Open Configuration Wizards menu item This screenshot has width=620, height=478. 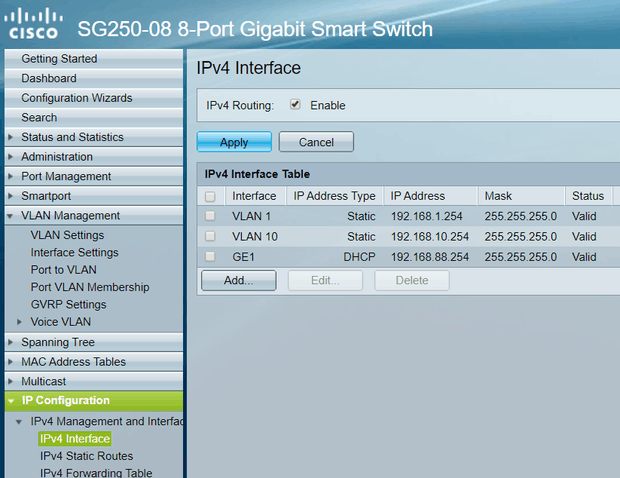pyautogui.click(x=93, y=98)
